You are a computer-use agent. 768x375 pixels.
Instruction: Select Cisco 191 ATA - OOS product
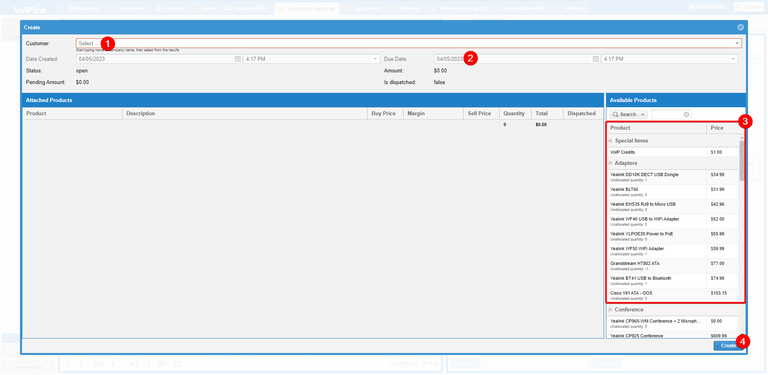point(673,295)
